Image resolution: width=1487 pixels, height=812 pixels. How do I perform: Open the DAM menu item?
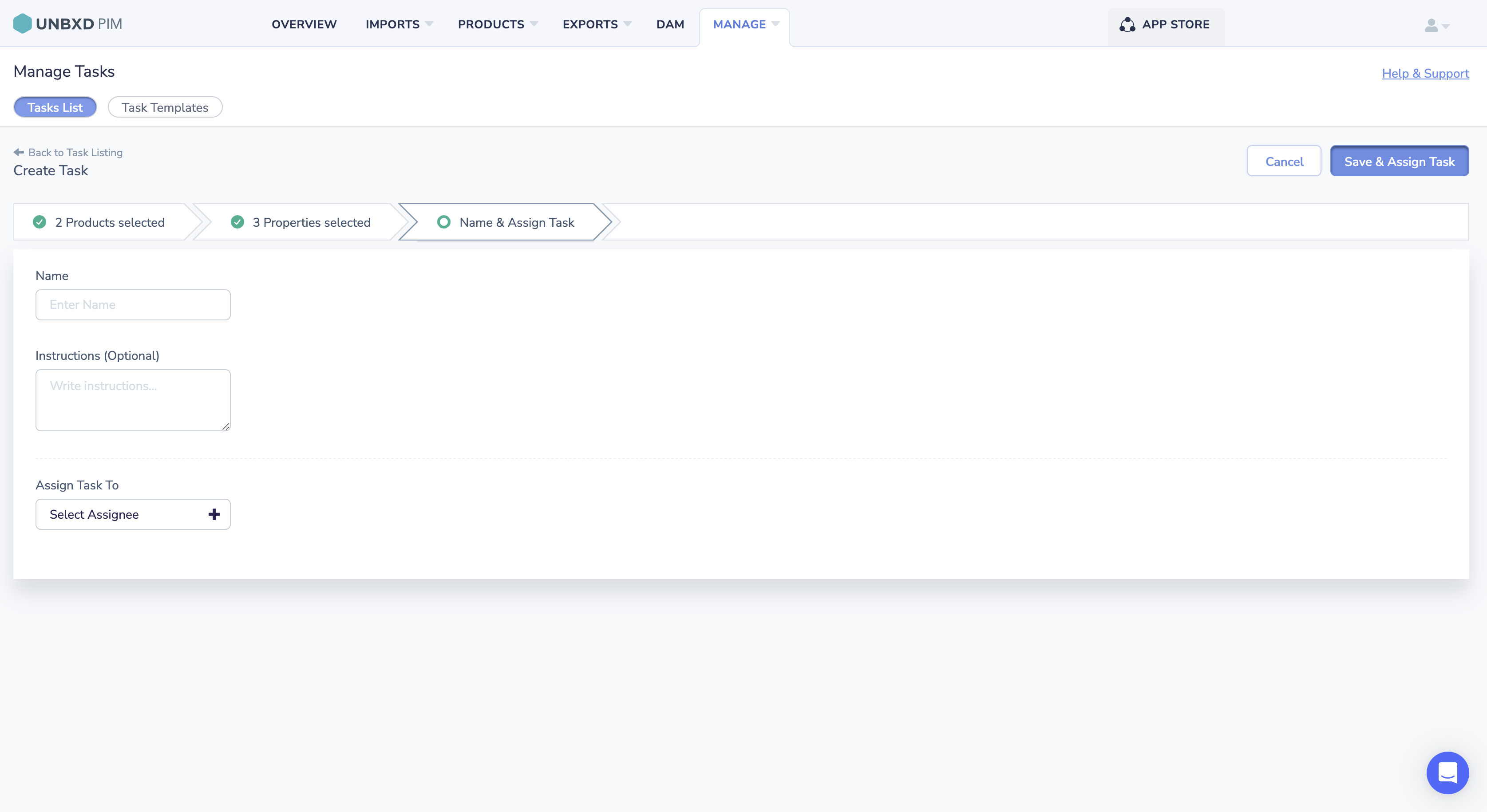(x=670, y=24)
